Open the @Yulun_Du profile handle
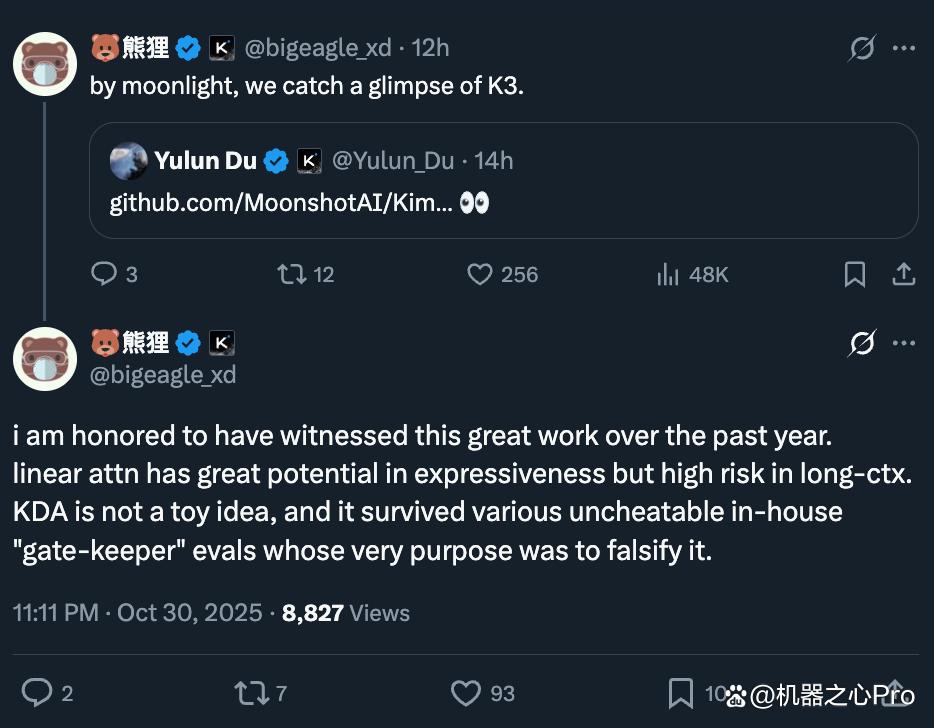The width and height of the screenshot is (934, 728). [391, 161]
